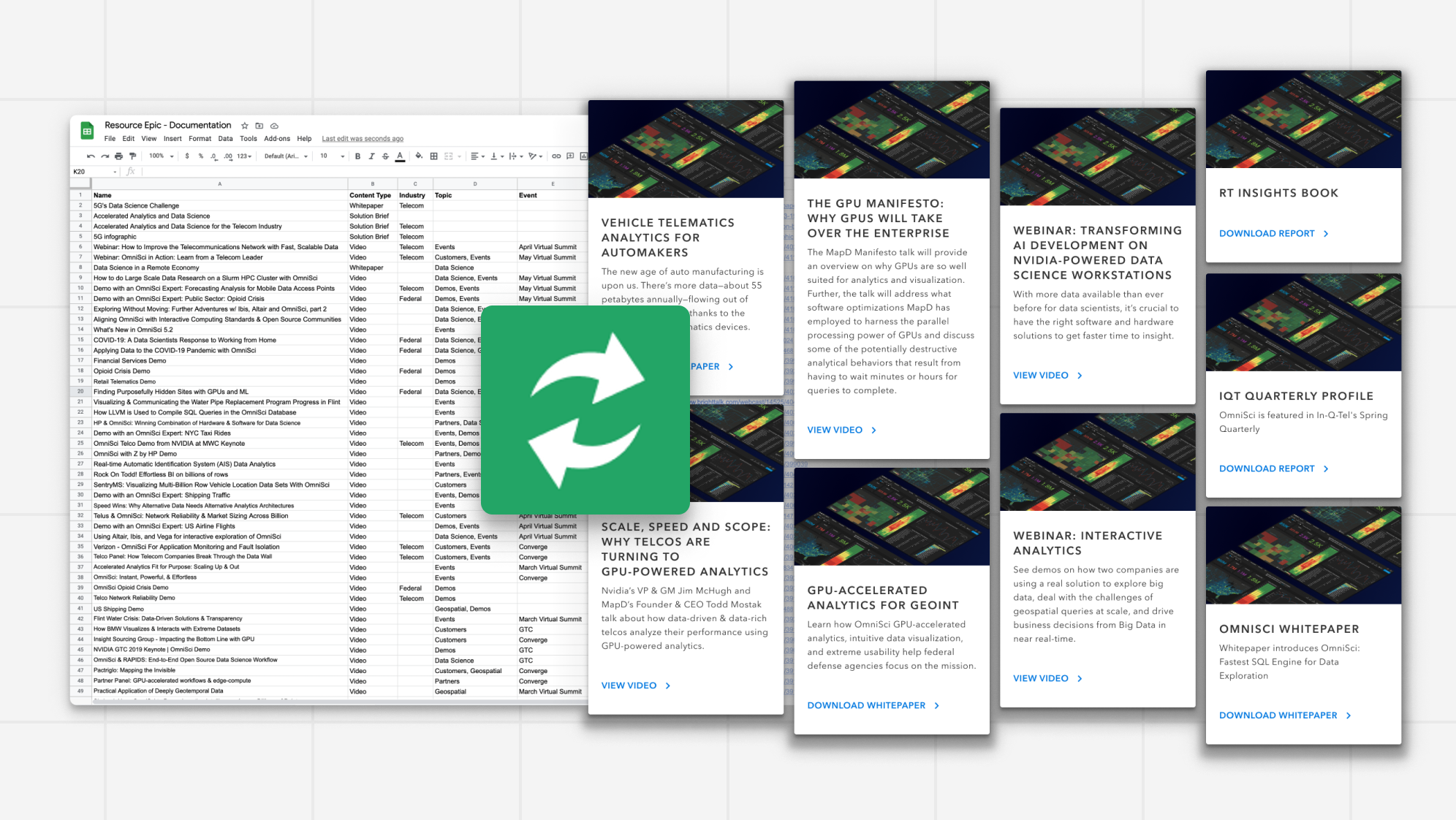
Task: Select column A header
Action: [x=219, y=184]
